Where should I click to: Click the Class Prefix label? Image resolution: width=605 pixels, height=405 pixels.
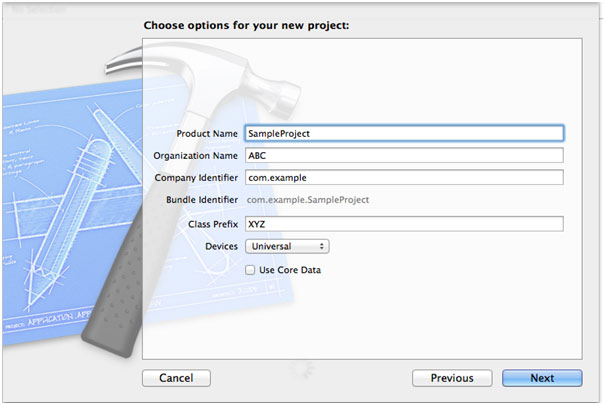[213, 224]
